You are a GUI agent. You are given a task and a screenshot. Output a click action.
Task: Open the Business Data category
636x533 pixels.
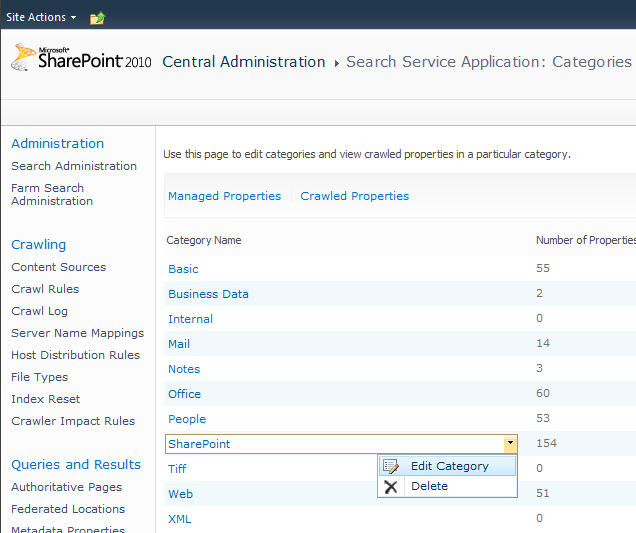click(x=208, y=294)
